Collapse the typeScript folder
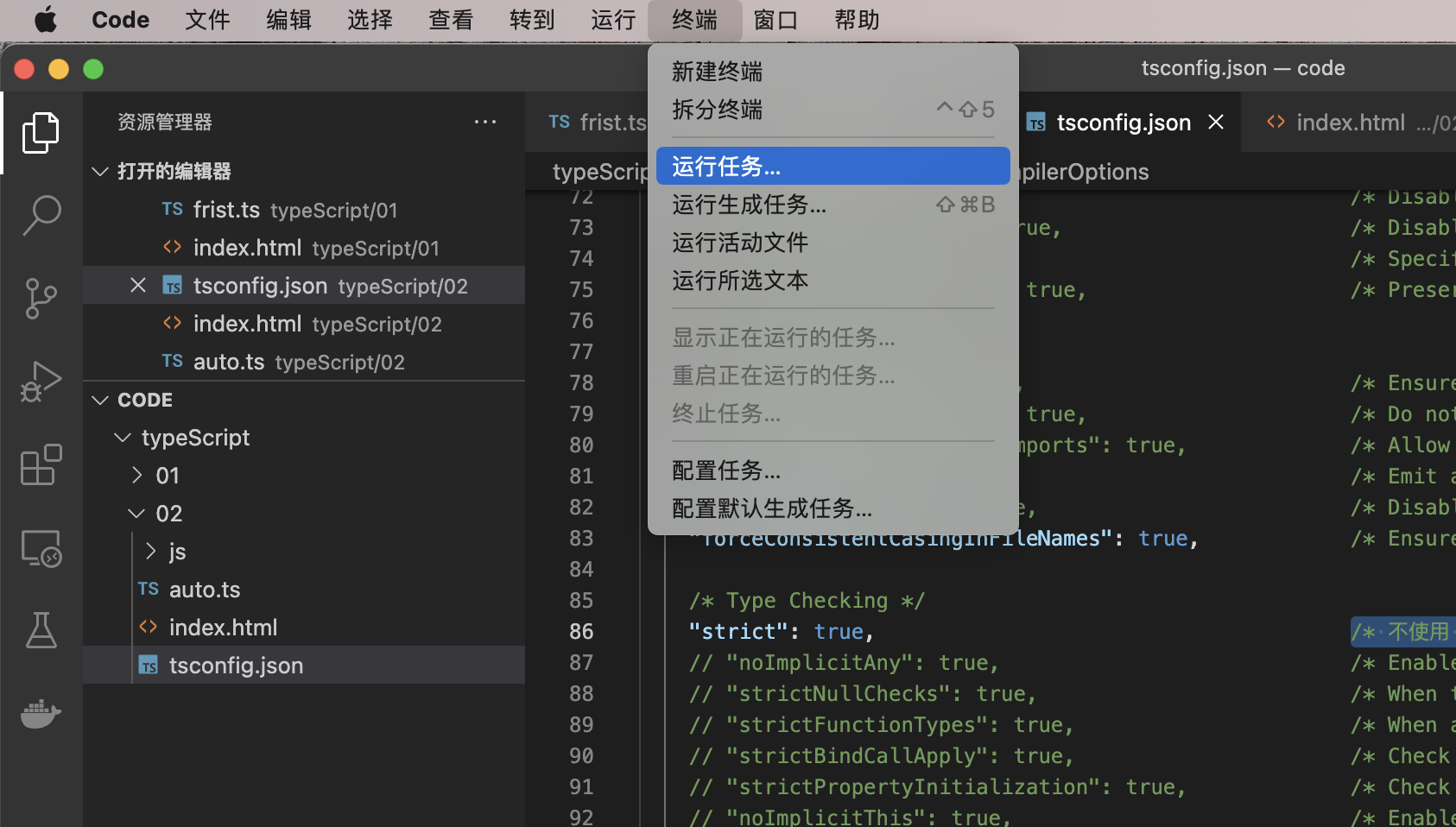Screen dimensions: 1456x827 click(x=123, y=438)
